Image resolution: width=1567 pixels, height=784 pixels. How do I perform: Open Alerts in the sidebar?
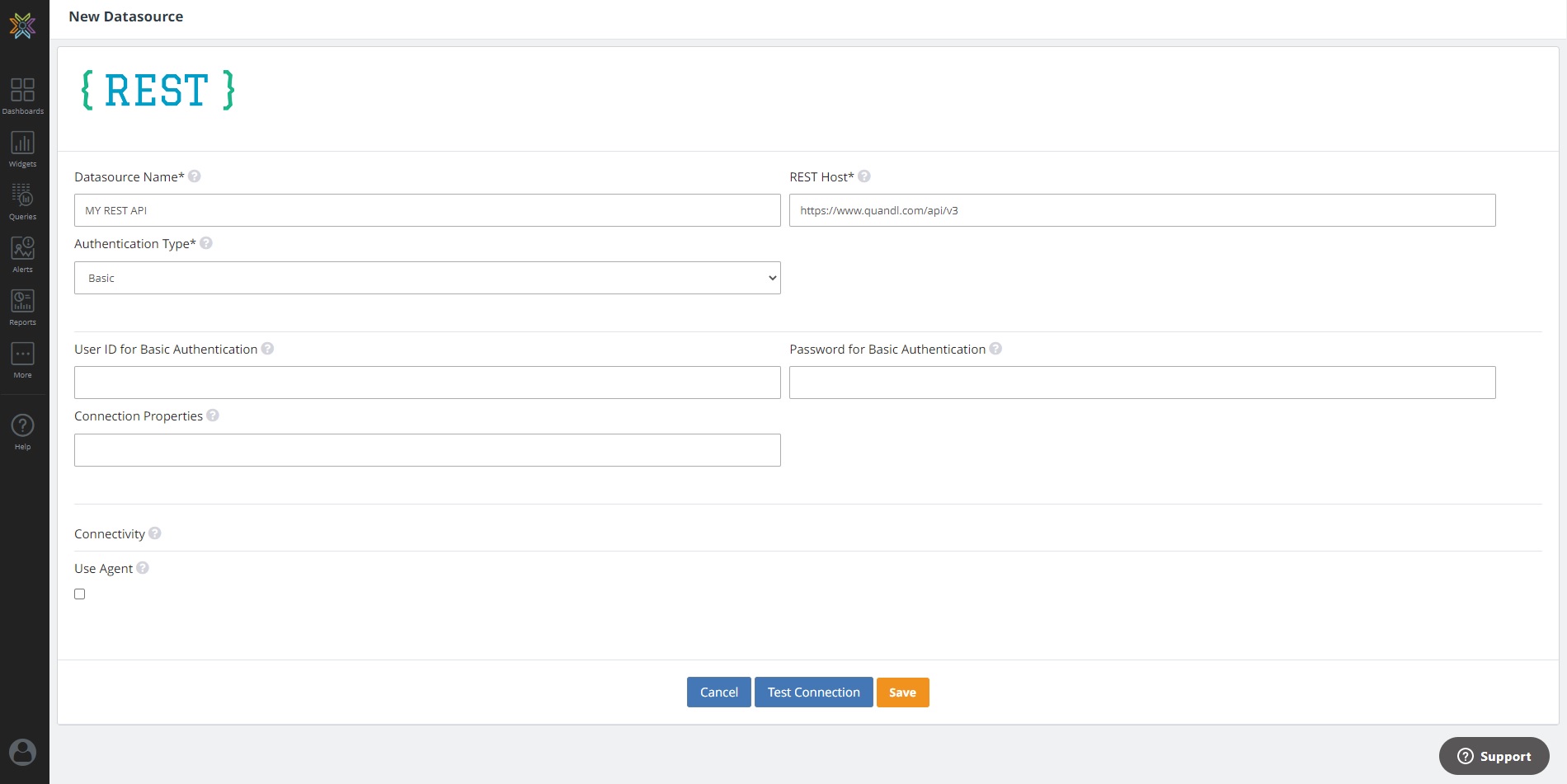[x=22, y=254]
